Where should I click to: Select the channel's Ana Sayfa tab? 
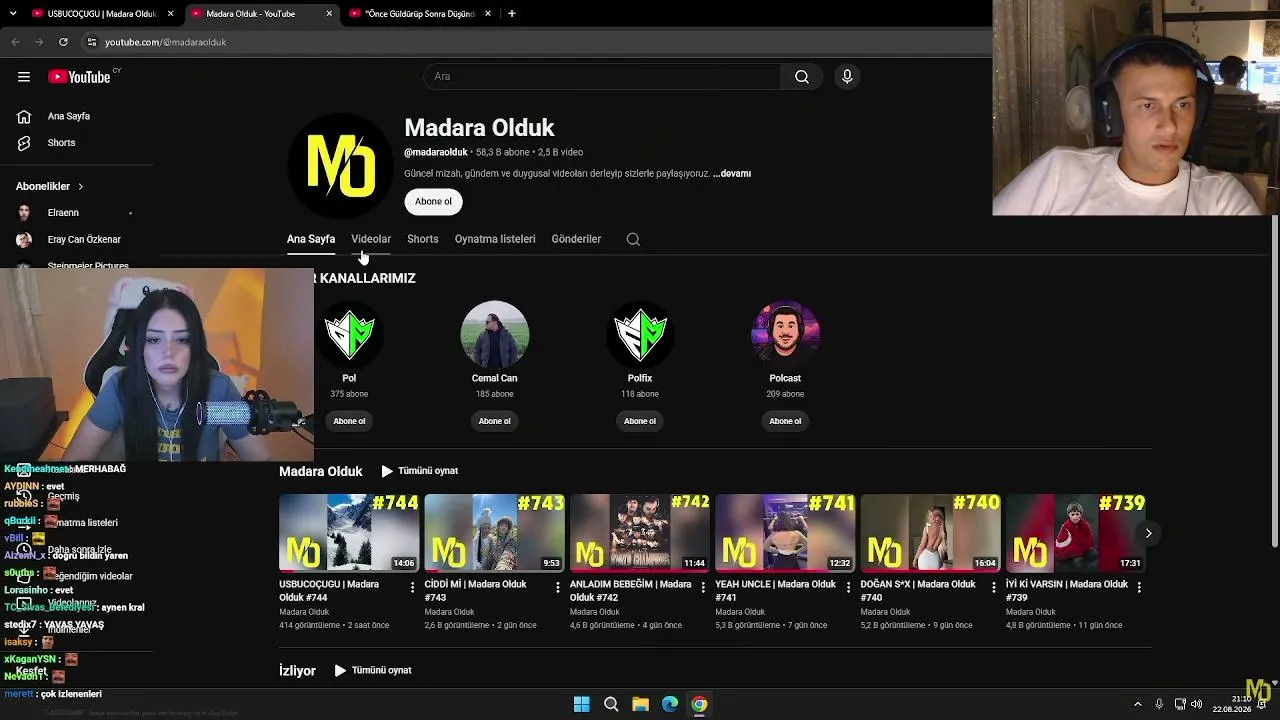coord(311,239)
